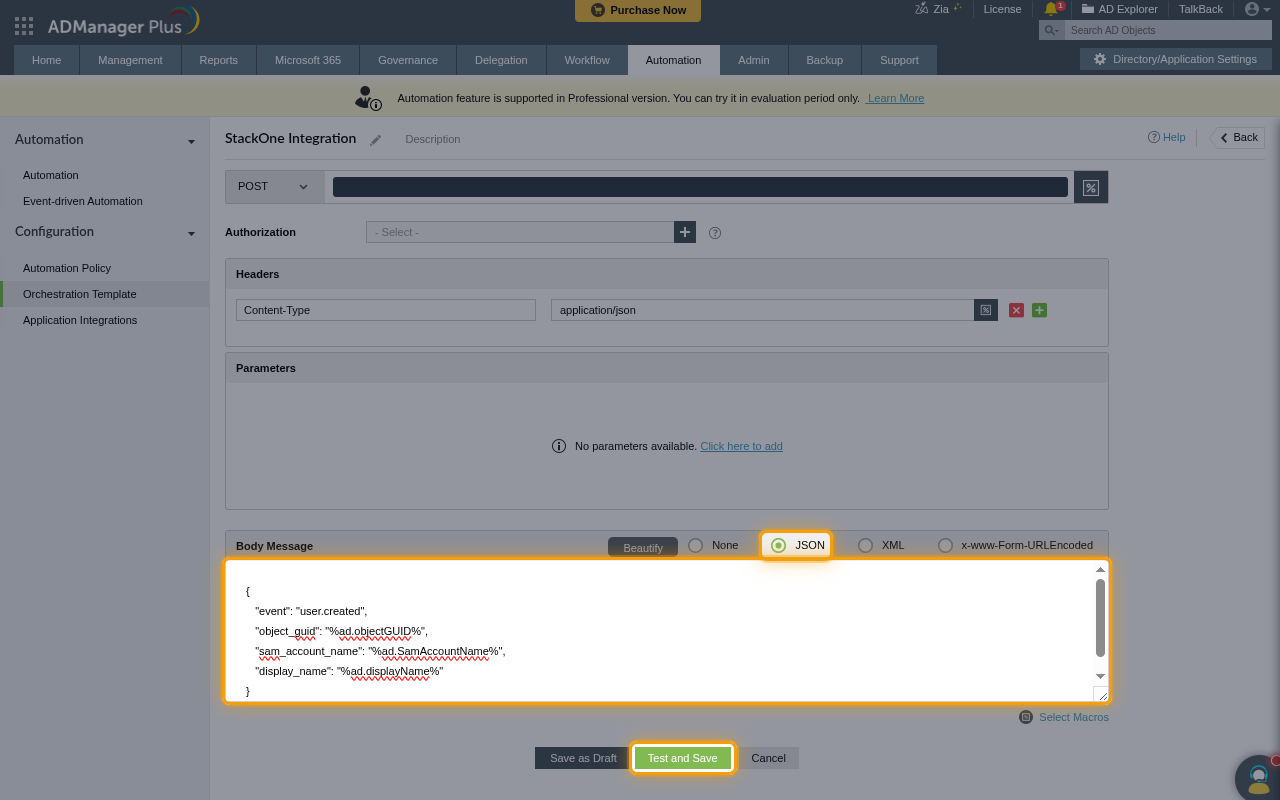Click the Cancel button
The height and width of the screenshot is (800, 1280).
coord(768,758)
